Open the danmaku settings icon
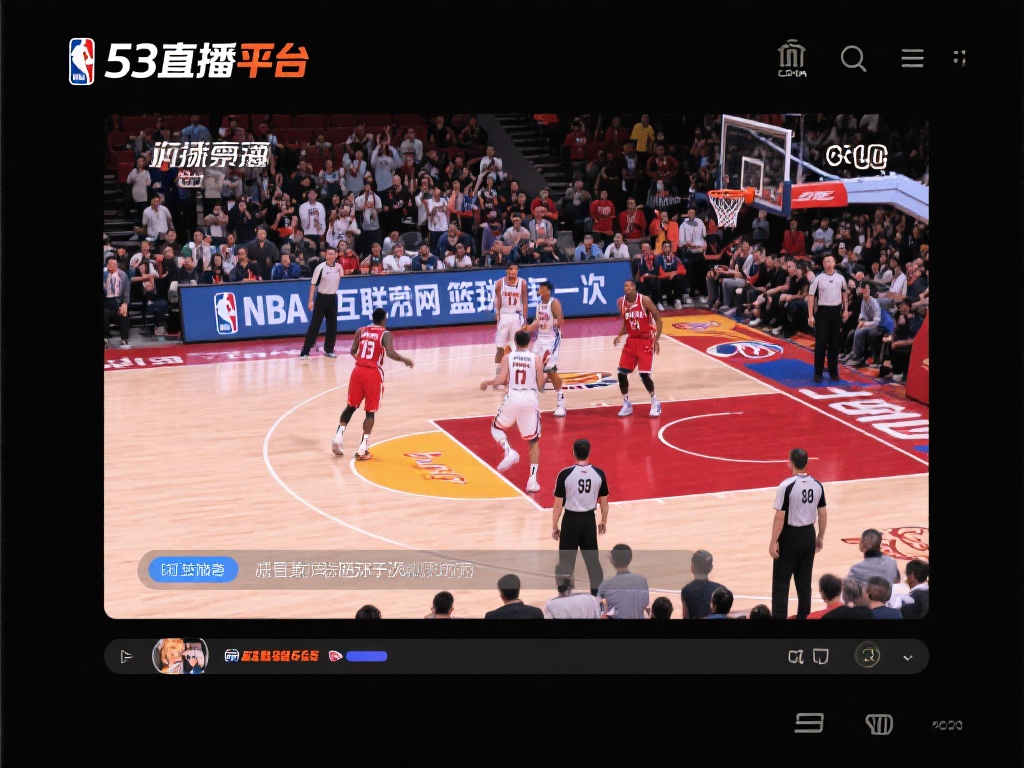 (797, 657)
